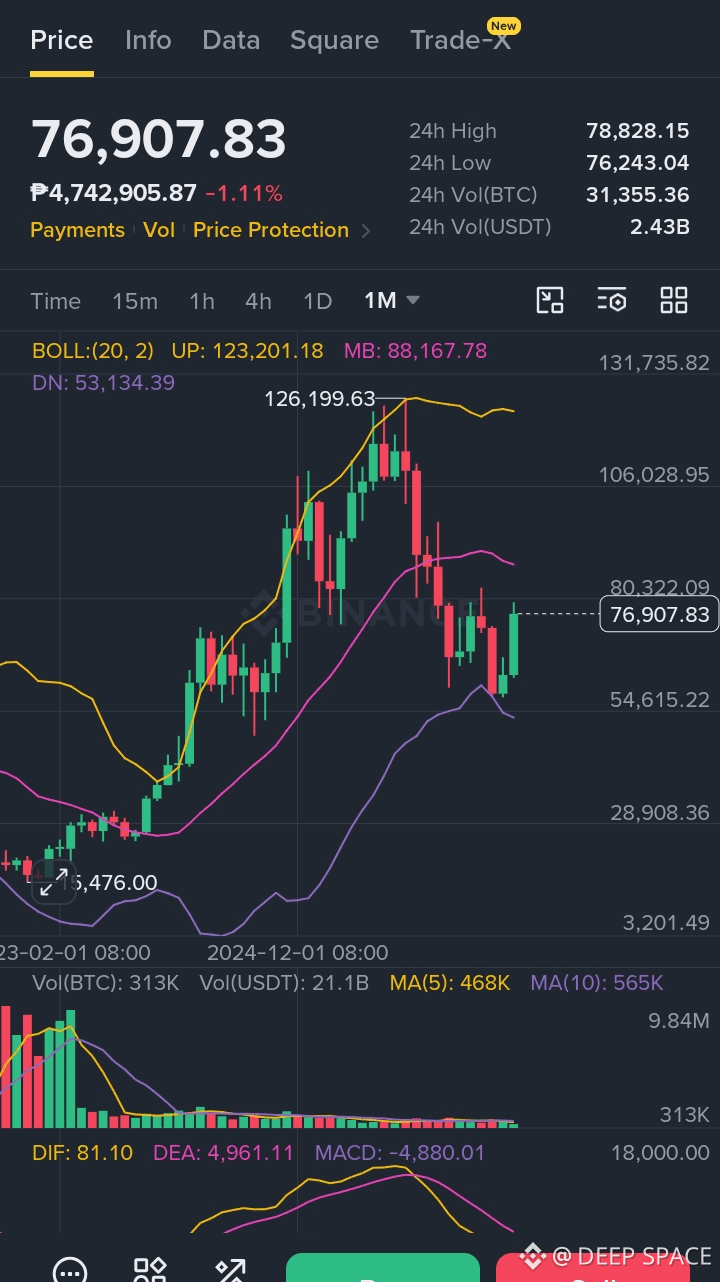This screenshot has width=720, height=1282.
Task: Click the current price label 76,907.83 on axis
Action: [x=659, y=613]
